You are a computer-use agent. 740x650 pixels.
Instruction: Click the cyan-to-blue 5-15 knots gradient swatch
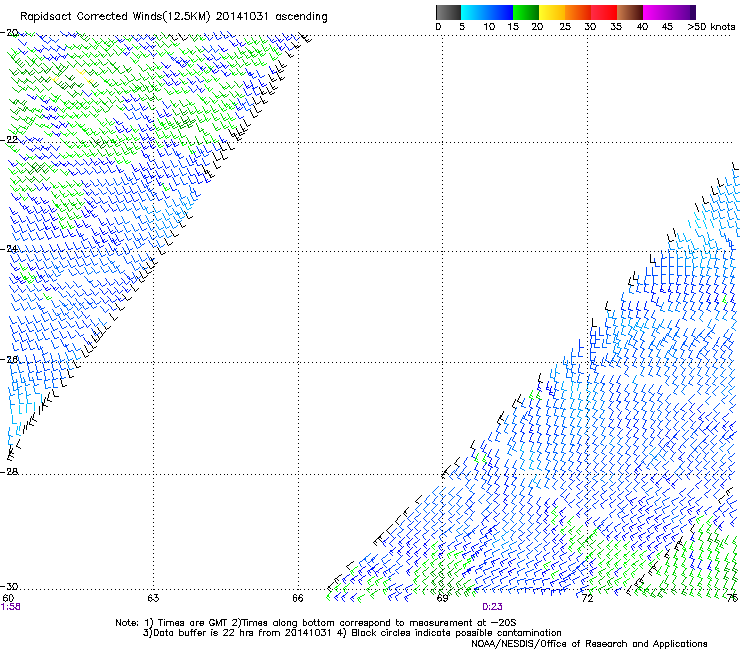point(487,12)
